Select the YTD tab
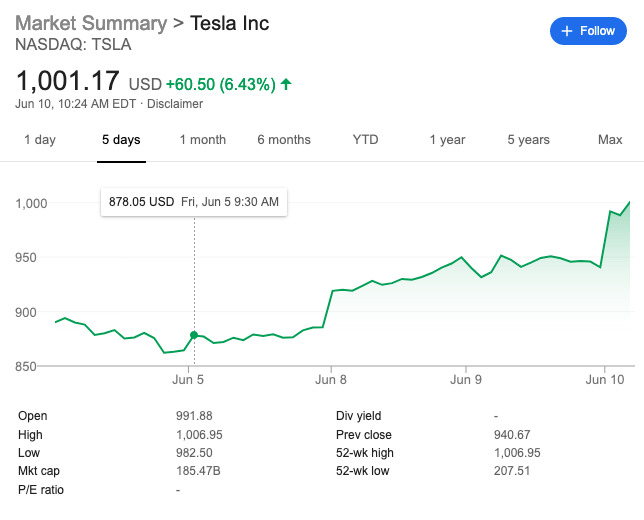Image resolution: width=644 pixels, height=520 pixels. pyautogui.click(x=365, y=140)
